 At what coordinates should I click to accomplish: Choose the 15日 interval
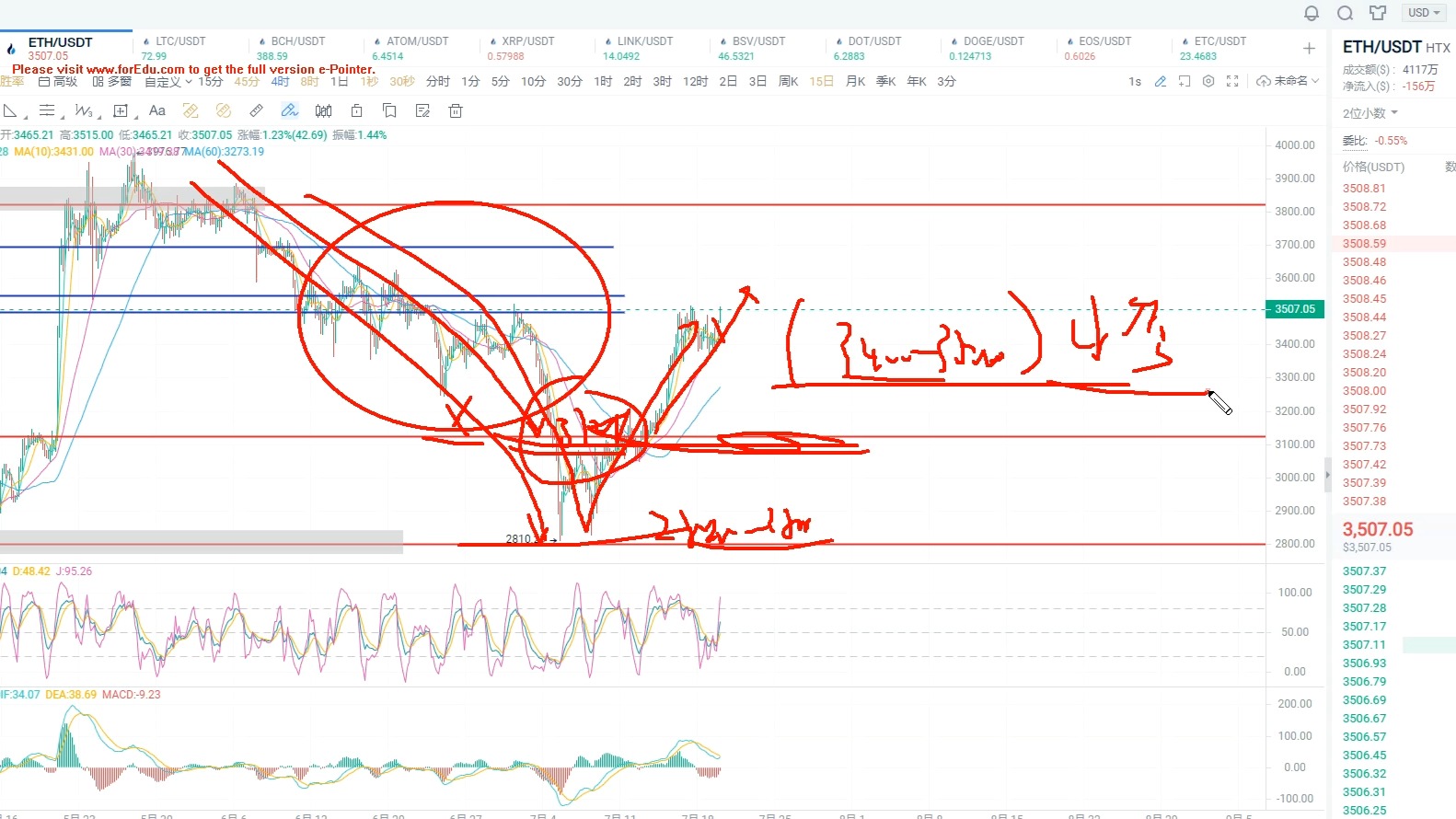[822, 82]
